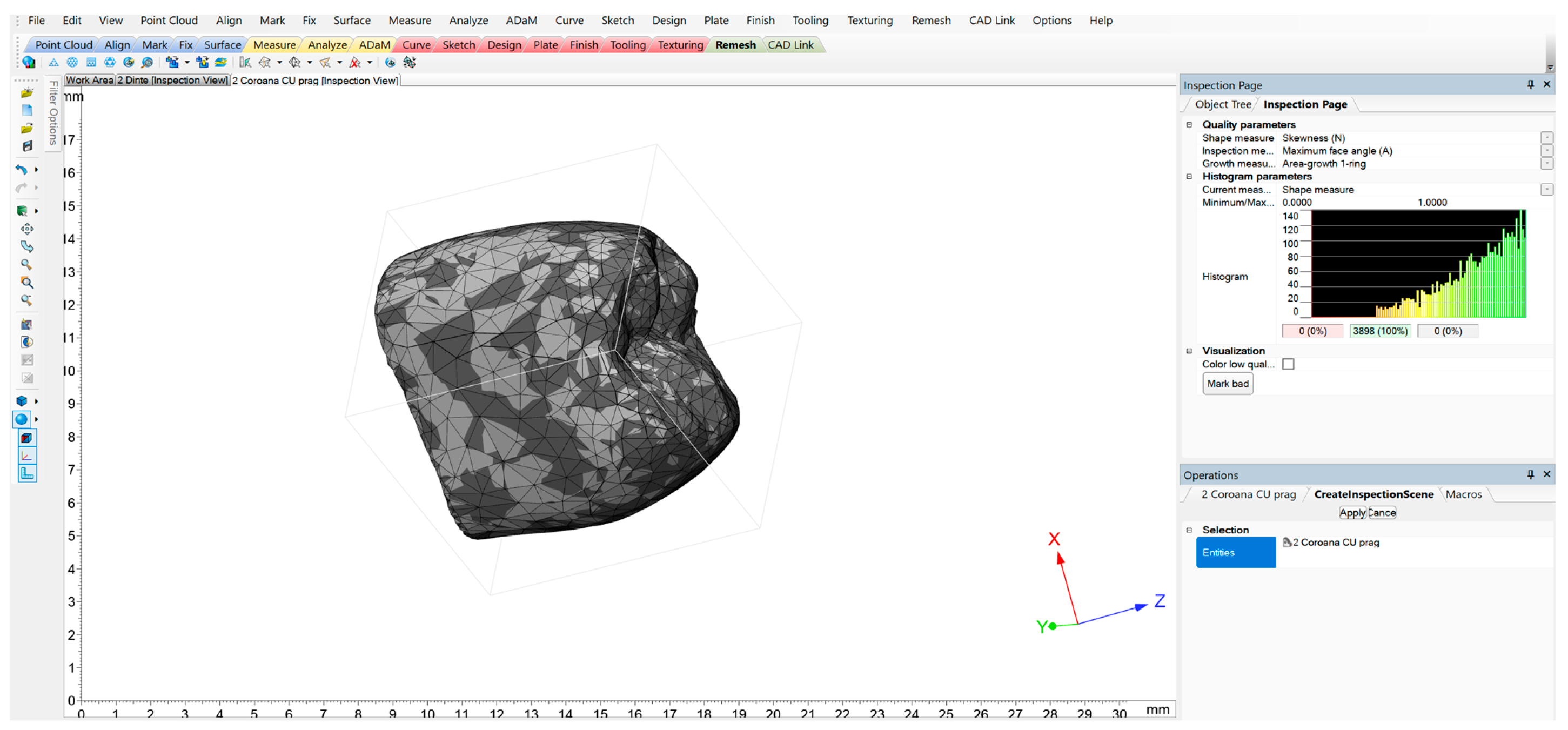
Task: Click the Apply button
Action: pos(1352,513)
